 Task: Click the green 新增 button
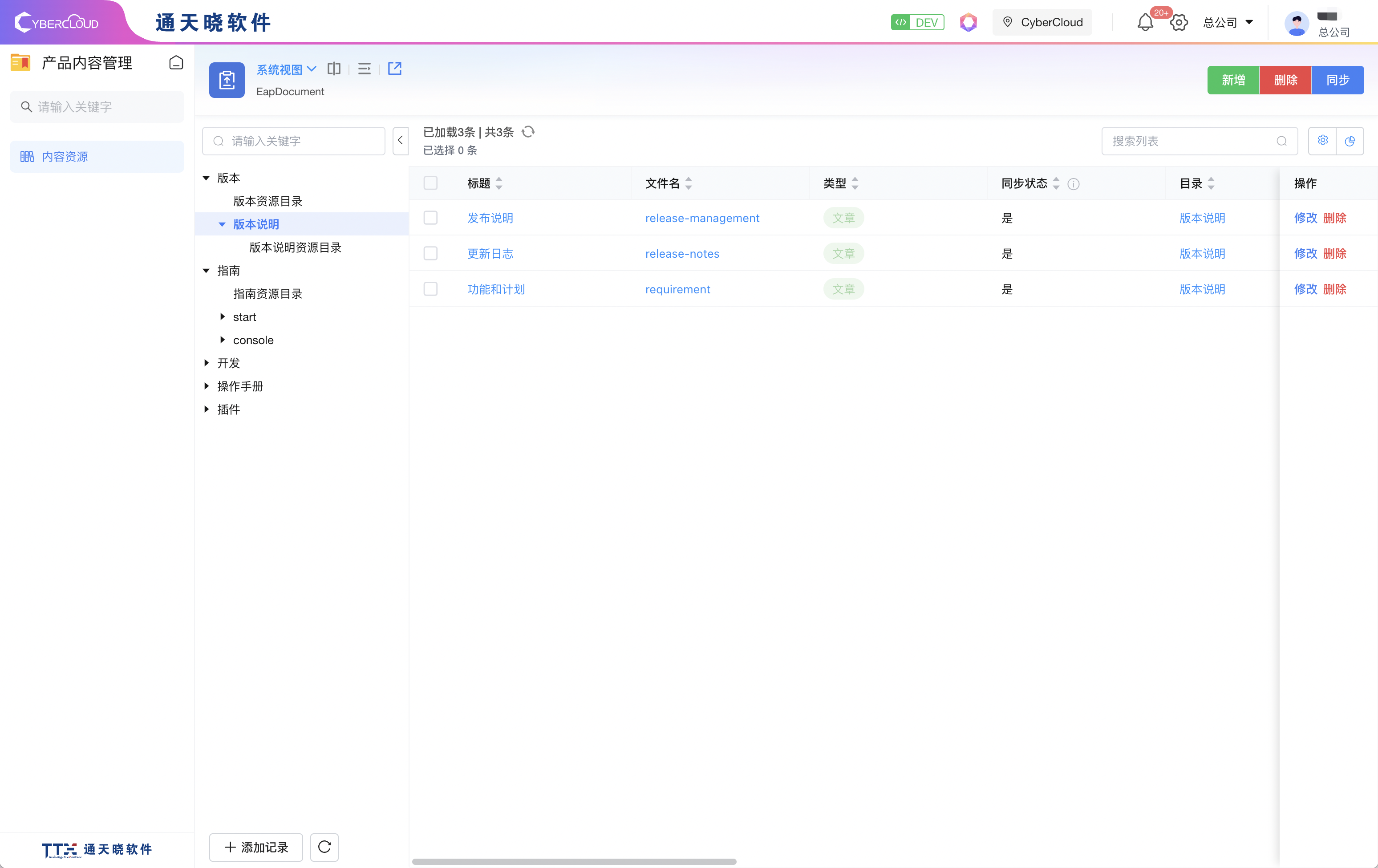[1232, 80]
